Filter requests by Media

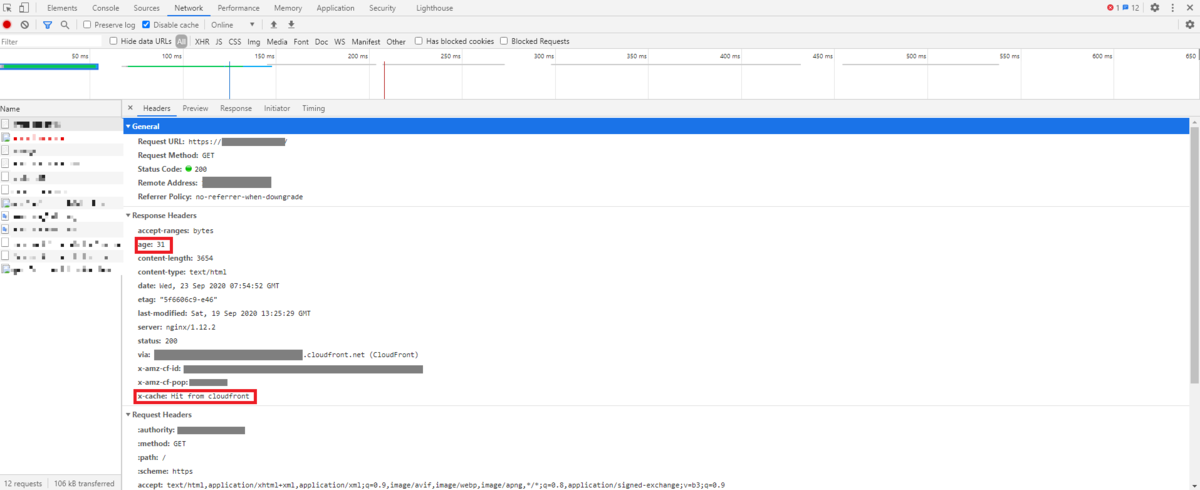[x=277, y=41]
